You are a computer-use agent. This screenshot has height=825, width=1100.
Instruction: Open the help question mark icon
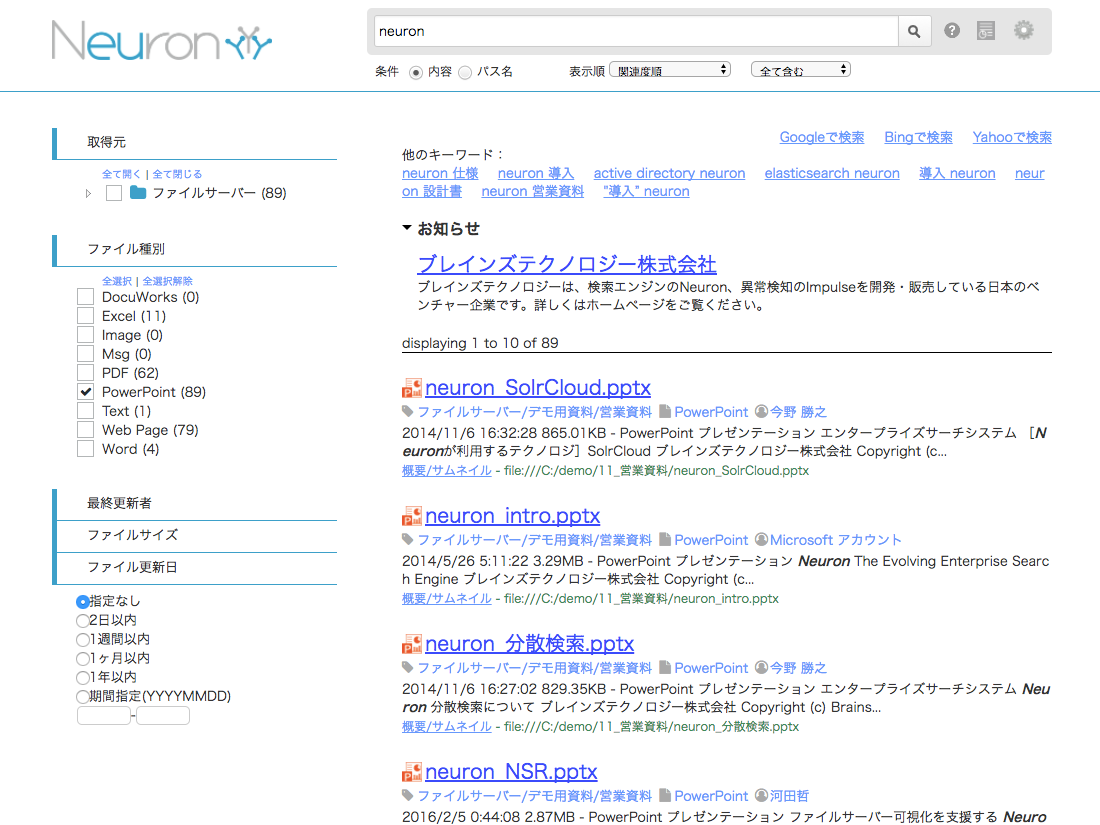coord(952,30)
